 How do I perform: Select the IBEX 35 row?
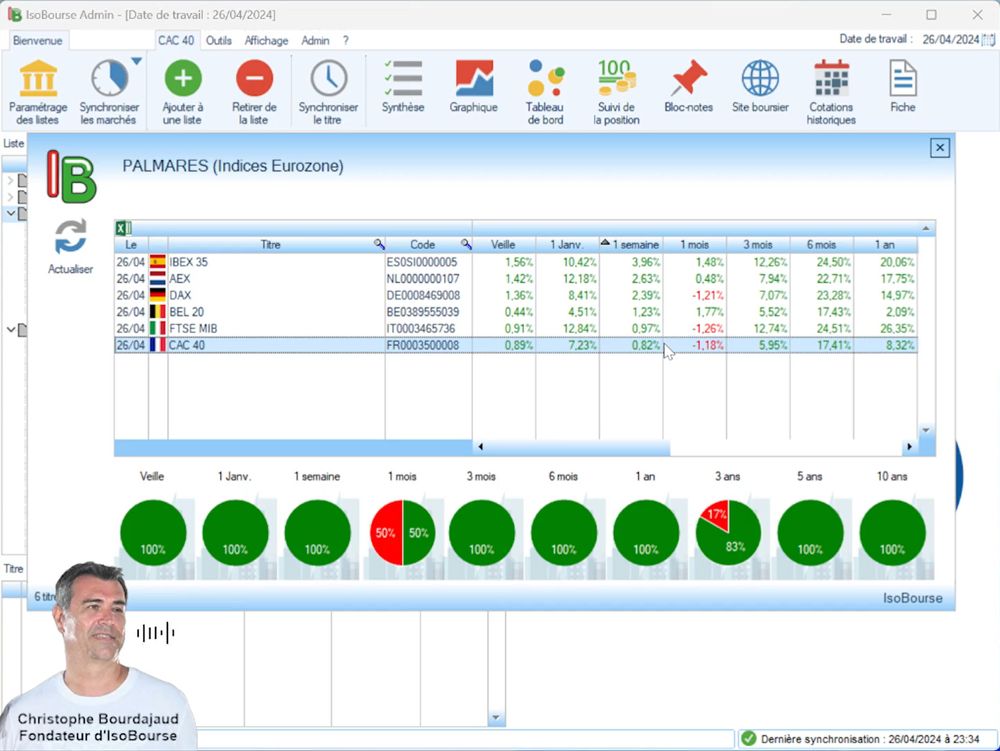pyautogui.click(x=515, y=262)
